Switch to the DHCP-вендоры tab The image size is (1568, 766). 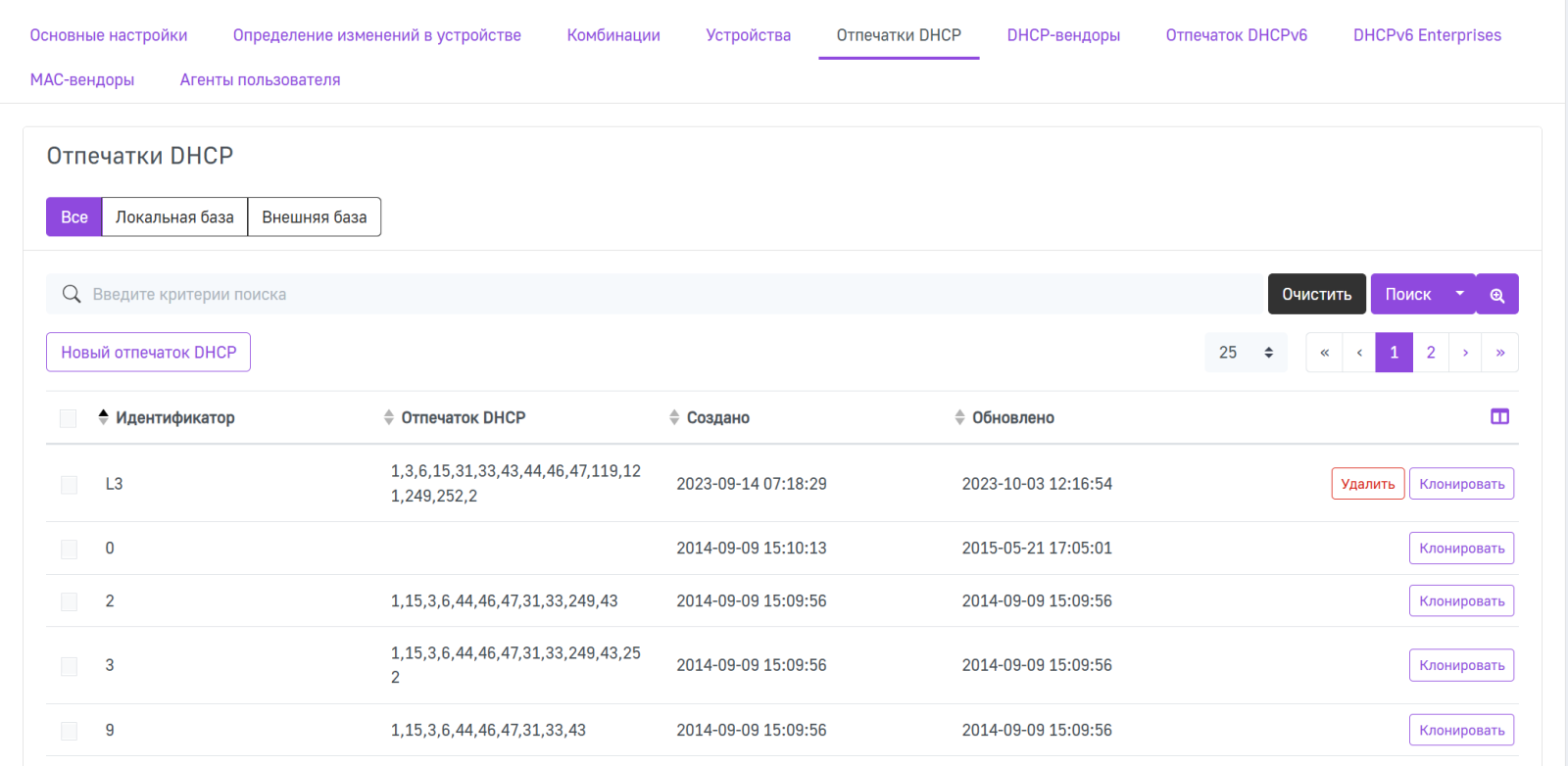tap(1063, 35)
